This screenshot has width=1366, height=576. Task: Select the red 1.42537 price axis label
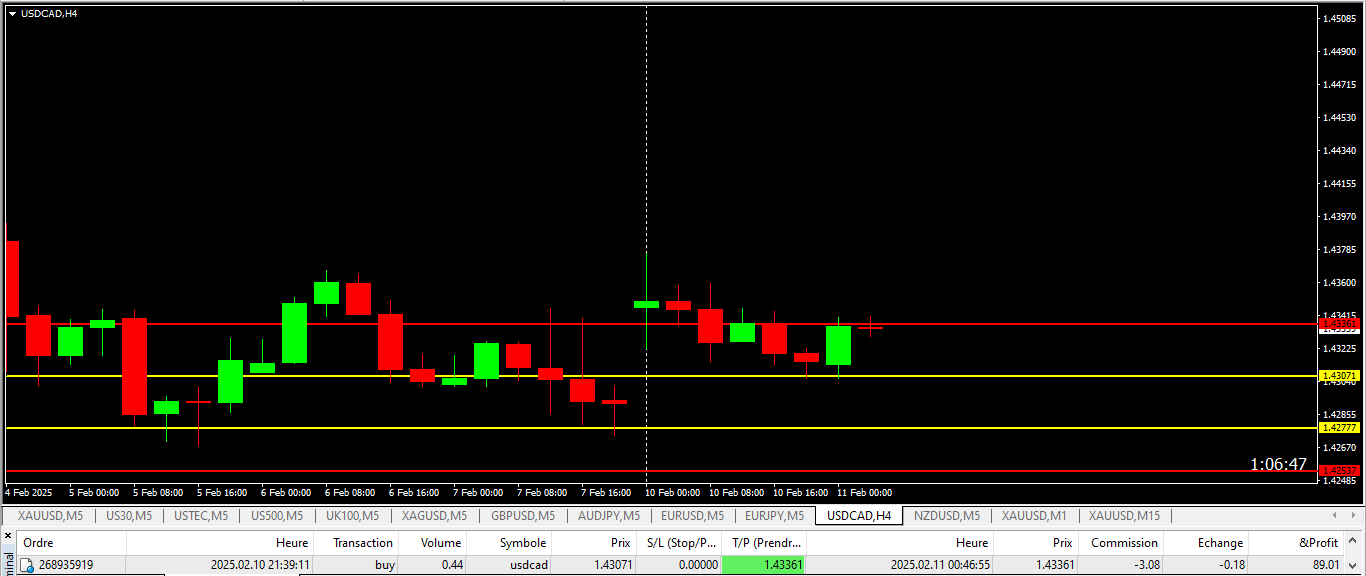pos(1339,470)
